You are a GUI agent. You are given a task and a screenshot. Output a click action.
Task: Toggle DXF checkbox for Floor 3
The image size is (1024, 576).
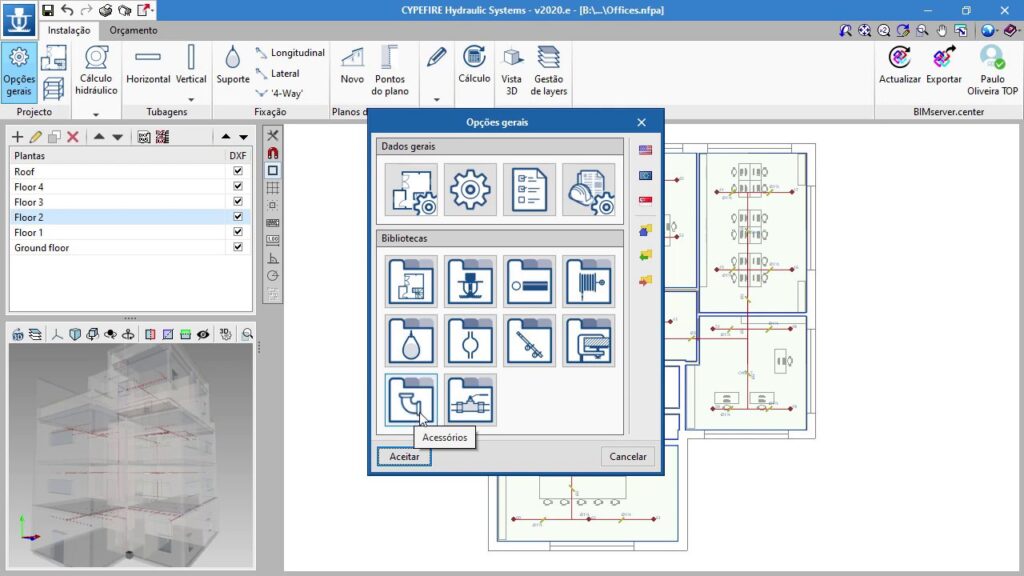(238, 202)
